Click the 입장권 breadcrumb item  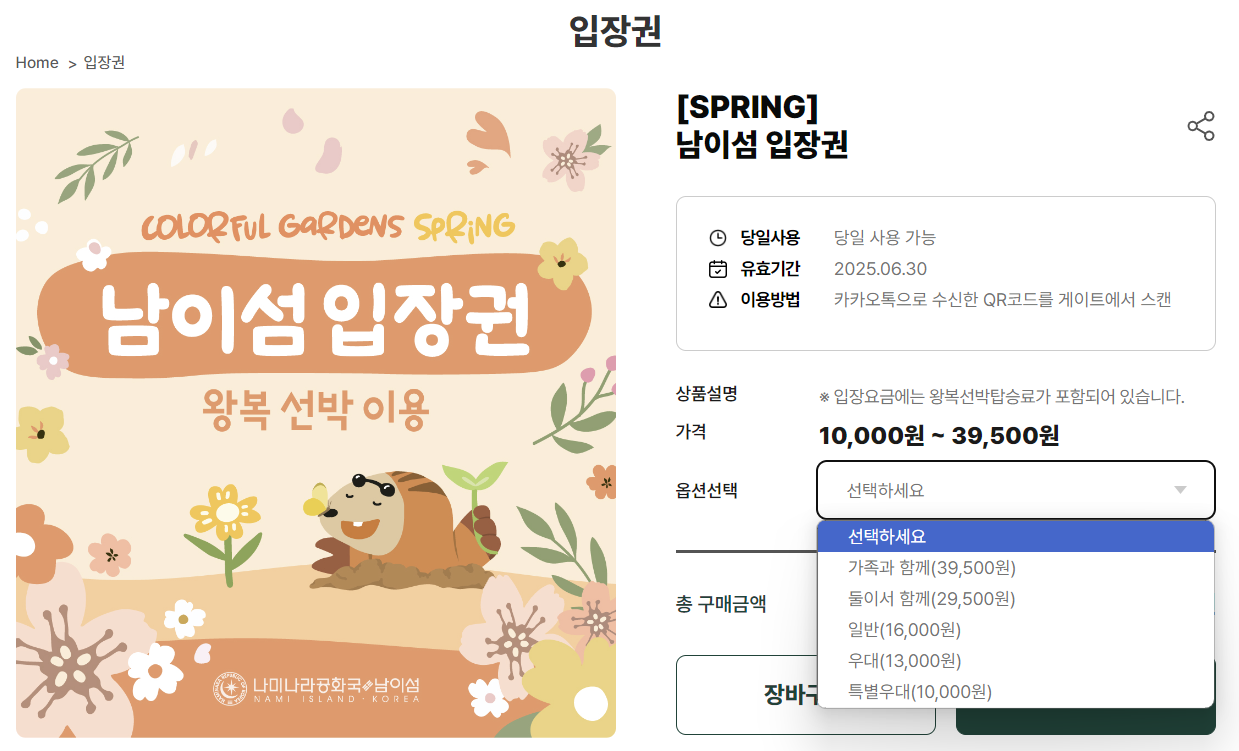coord(103,62)
